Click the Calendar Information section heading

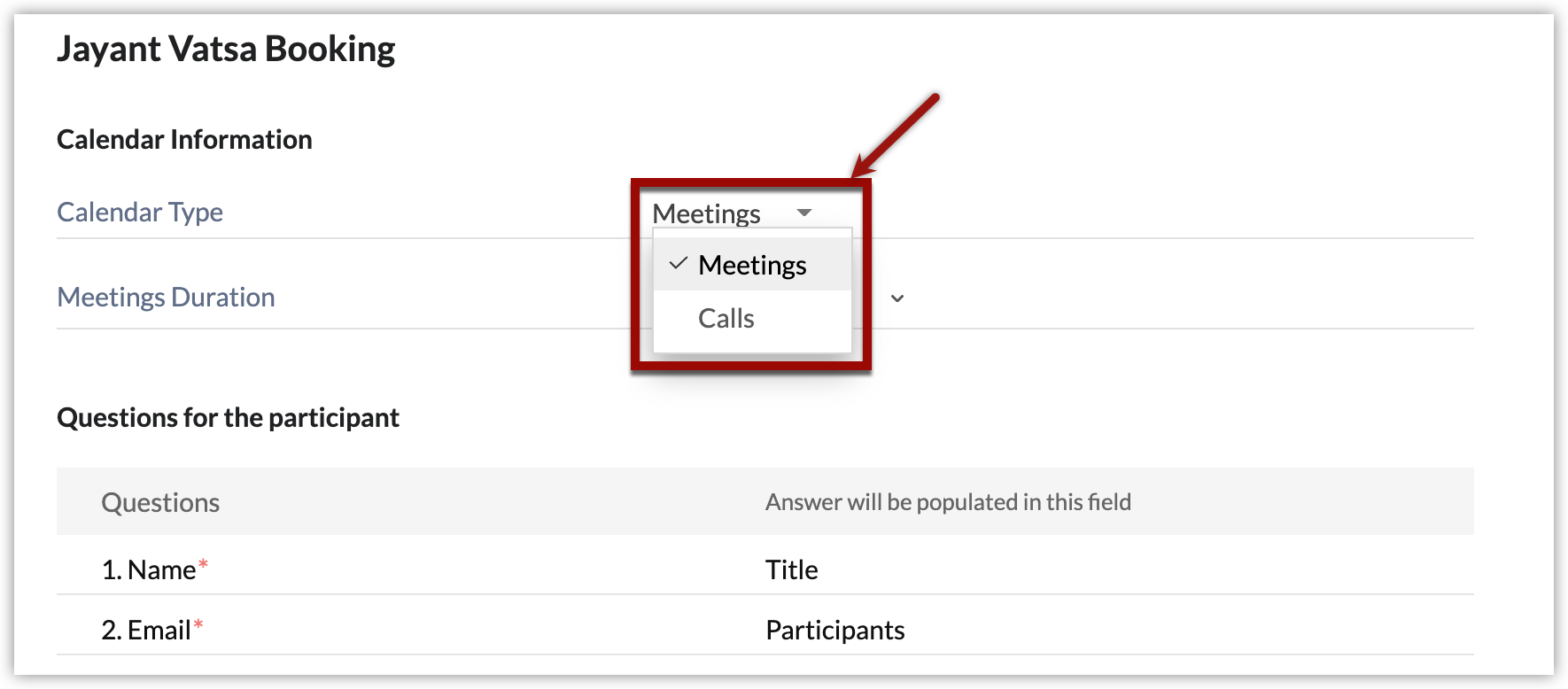point(184,140)
